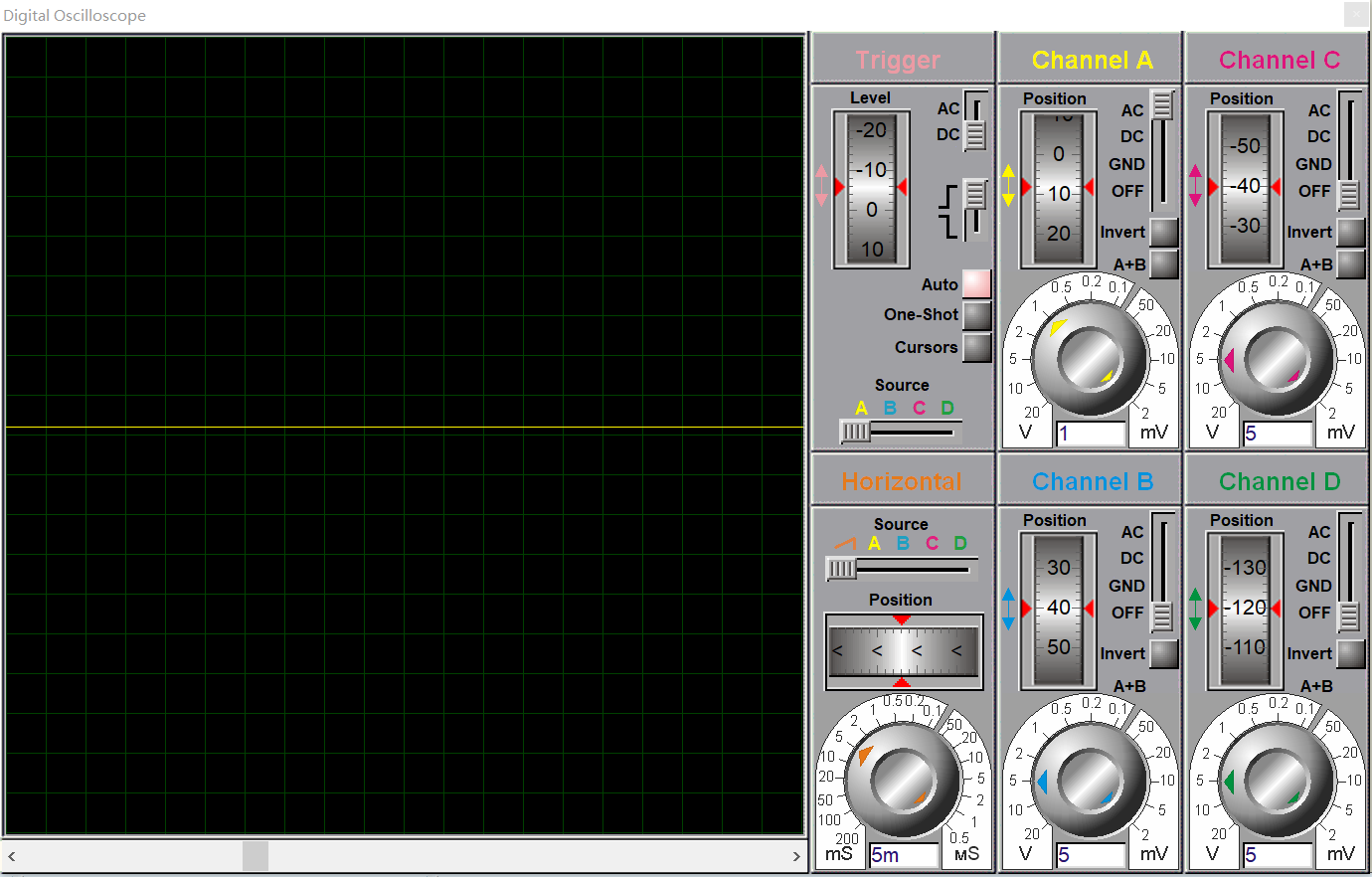Viewport: 1372px width, 877px height.
Task: Toggle Channel C A+B button
Action: pos(1350,264)
